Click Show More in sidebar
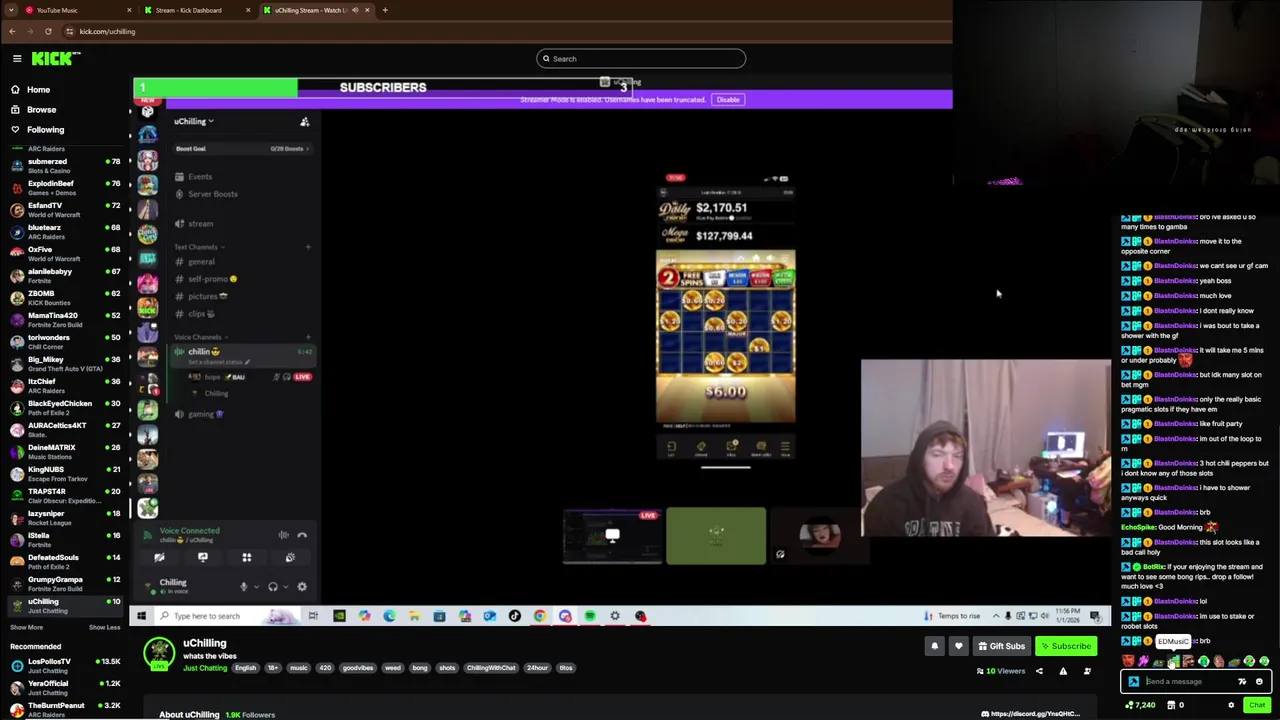Image resolution: width=1280 pixels, height=720 pixels. coord(27,628)
